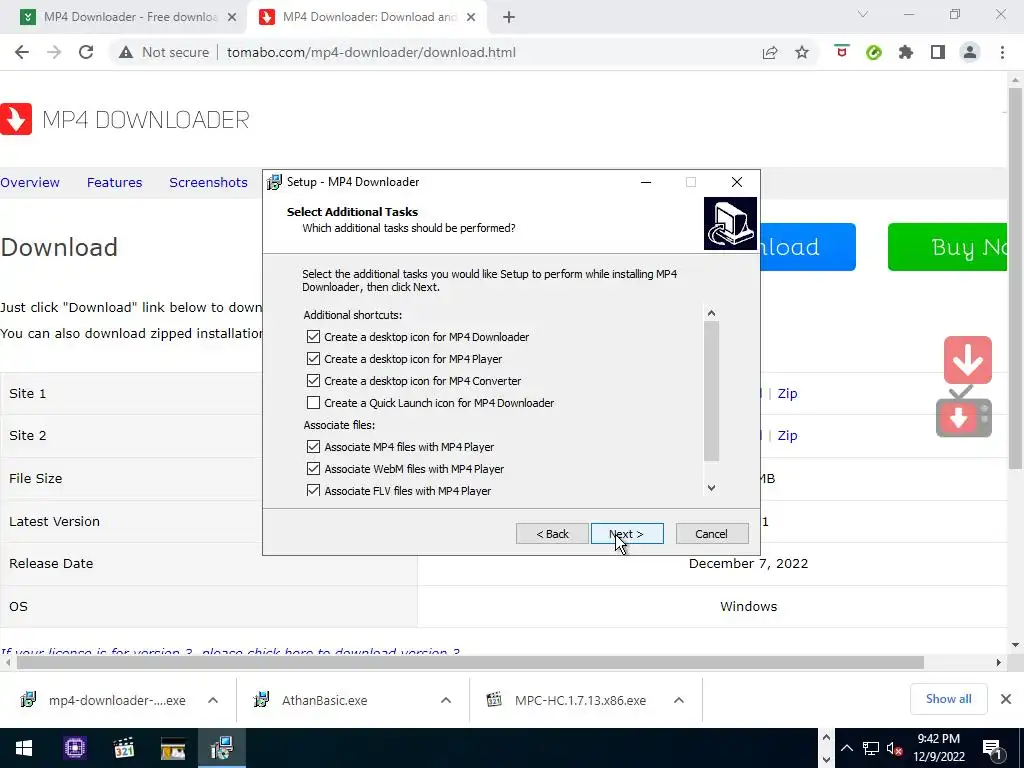The height and width of the screenshot is (768, 1024).
Task: Reload the tomabo.com page
Action: [x=86, y=52]
